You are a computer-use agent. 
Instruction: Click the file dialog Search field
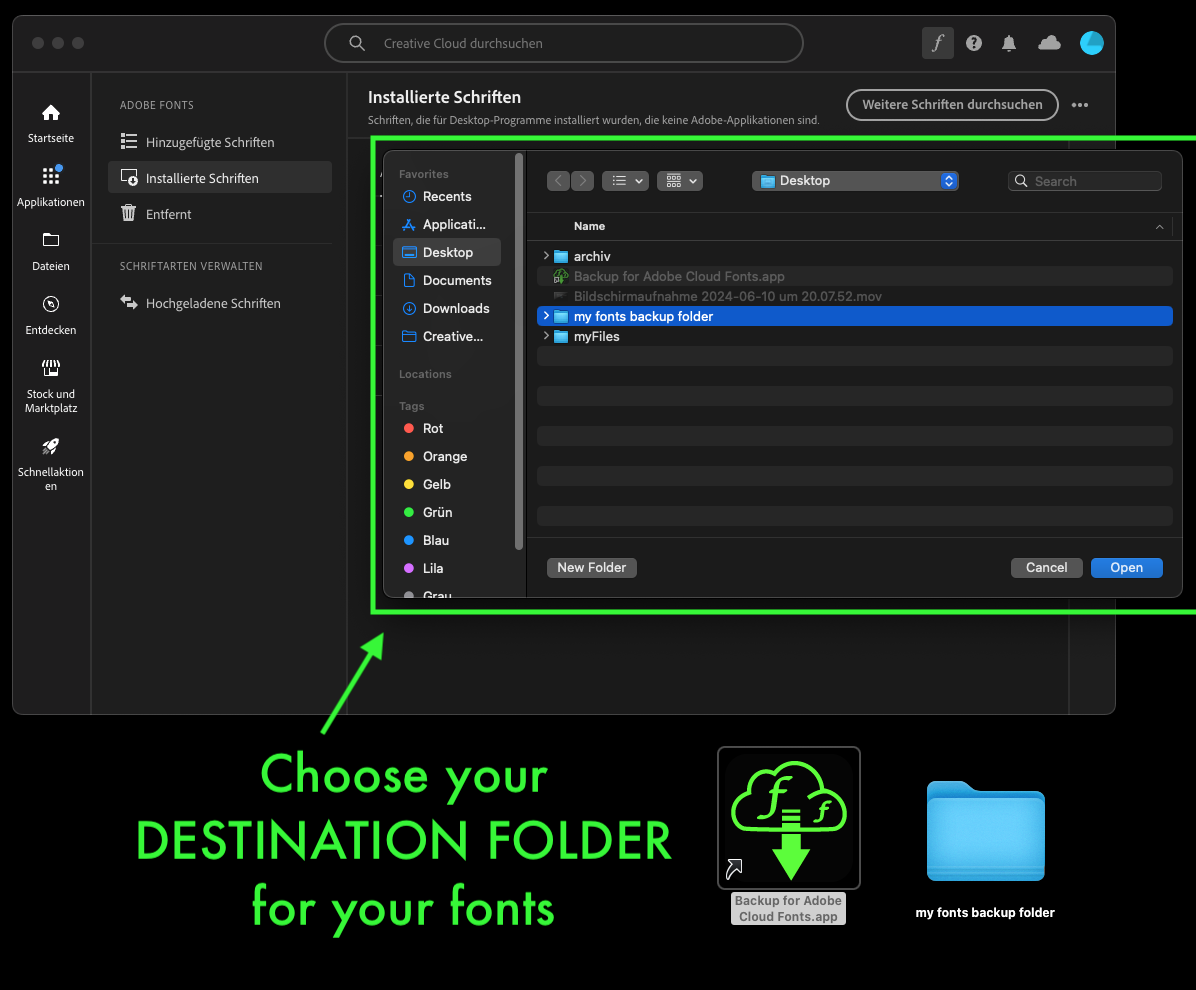pyautogui.click(x=1085, y=181)
